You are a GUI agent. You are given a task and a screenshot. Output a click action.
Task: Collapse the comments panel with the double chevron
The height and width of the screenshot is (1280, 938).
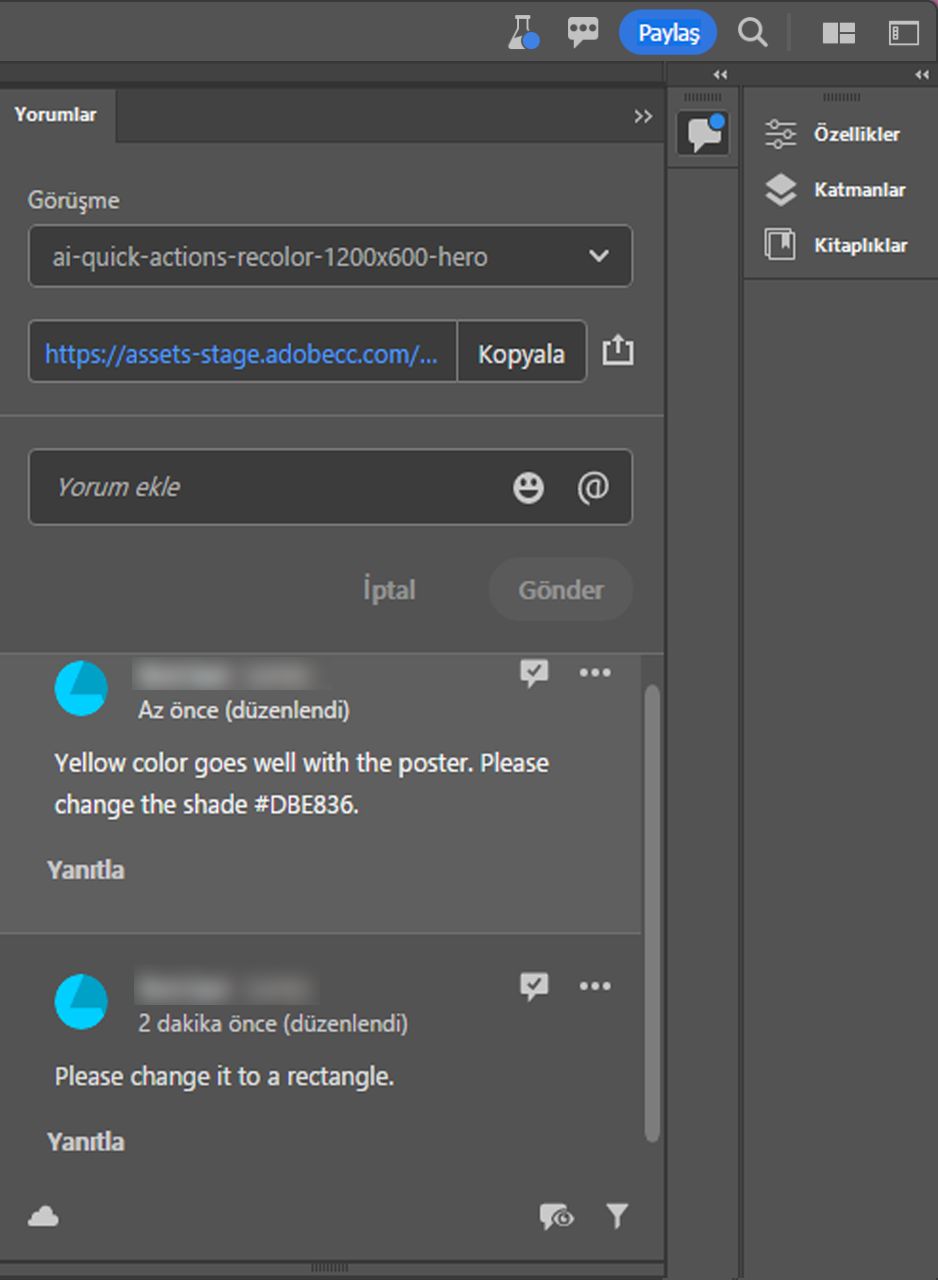pos(643,116)
